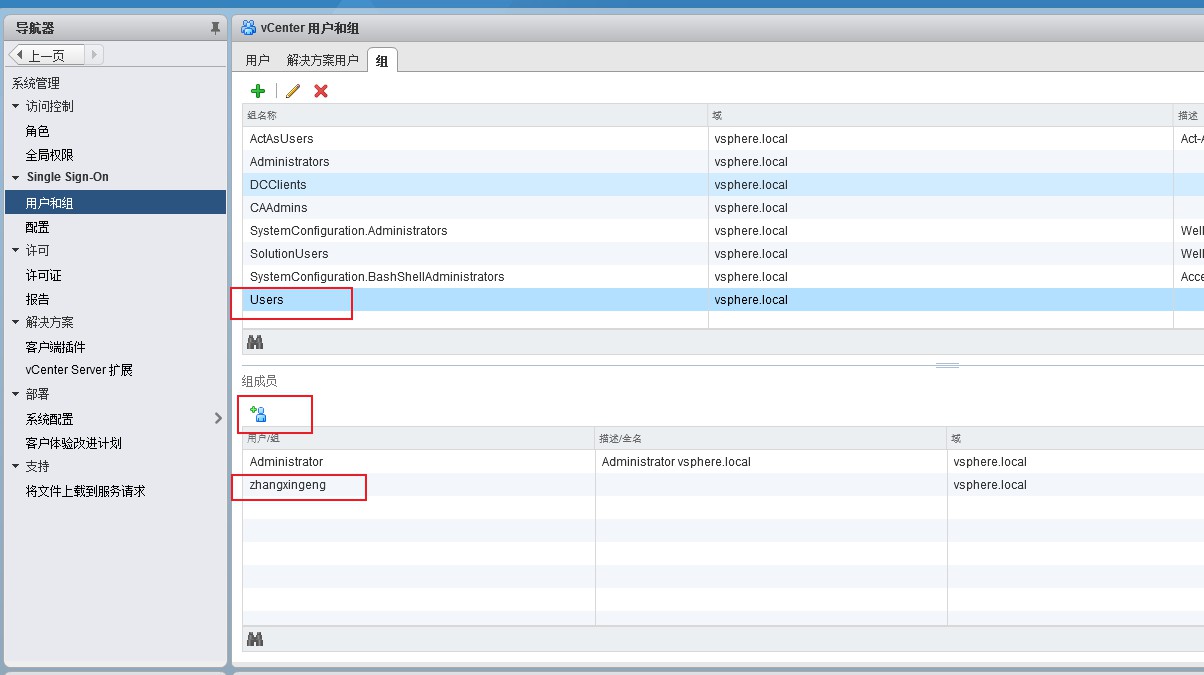Switch to the 解决方案用户 tab
Viewport: 1204px width, 675px height.
[322, 60]
